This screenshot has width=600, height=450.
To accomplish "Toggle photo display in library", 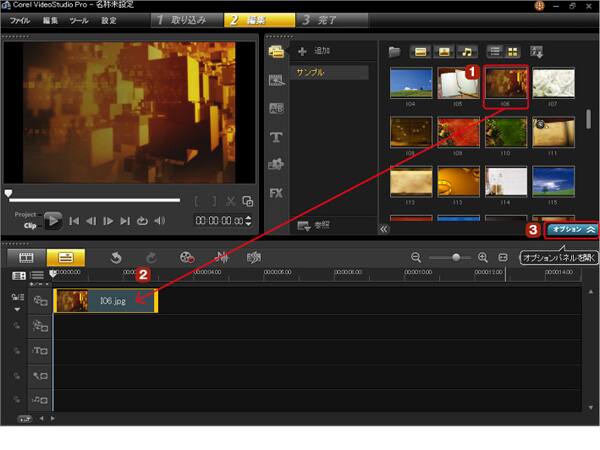I will [x=444, y=51].
